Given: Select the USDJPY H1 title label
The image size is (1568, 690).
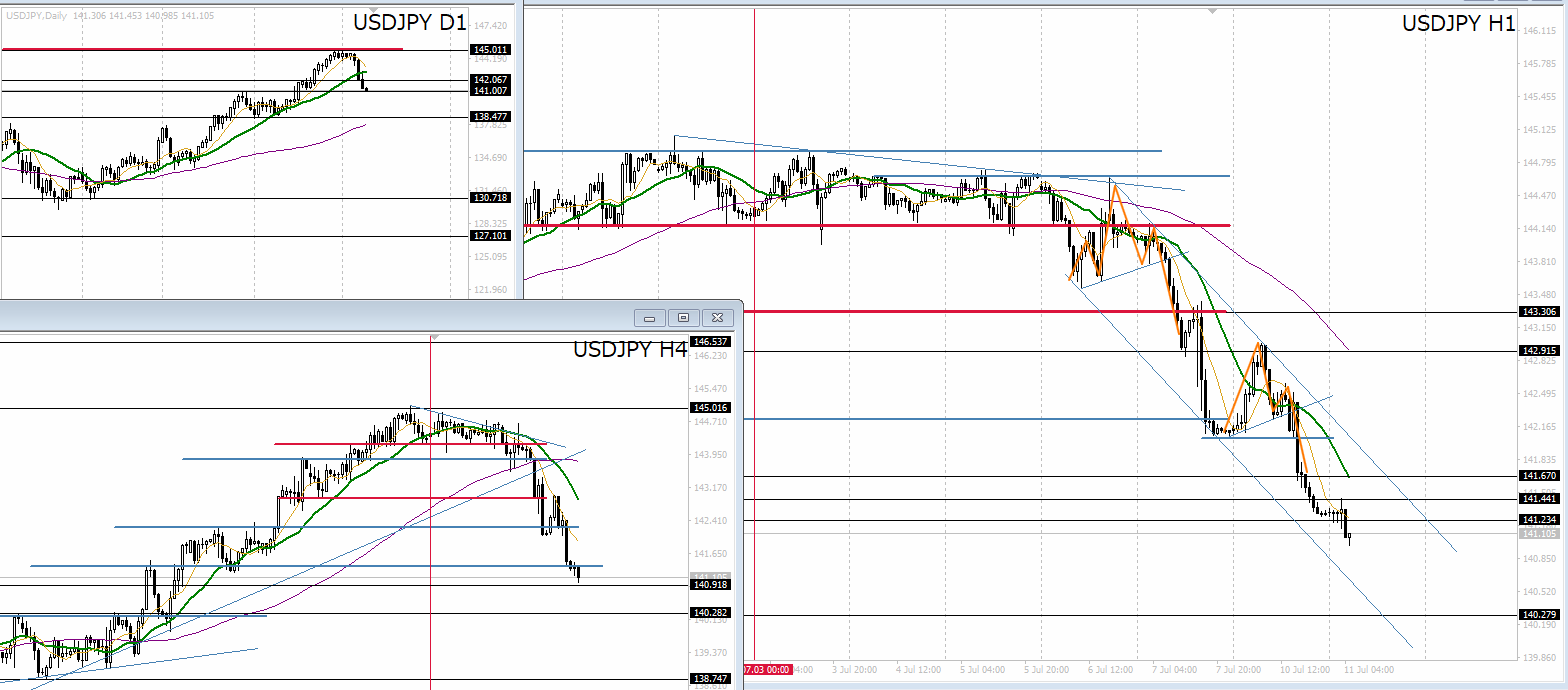Looking at the screenshot, I should 1458,24.
